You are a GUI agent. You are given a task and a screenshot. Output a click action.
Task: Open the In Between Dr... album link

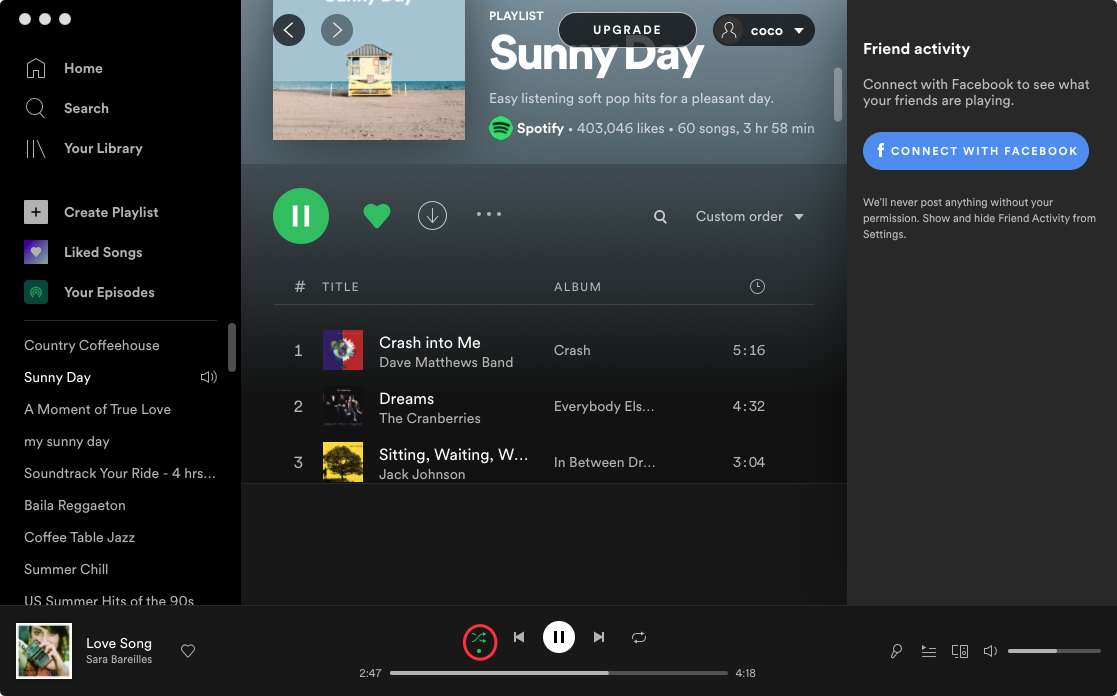tap(605, 462)
